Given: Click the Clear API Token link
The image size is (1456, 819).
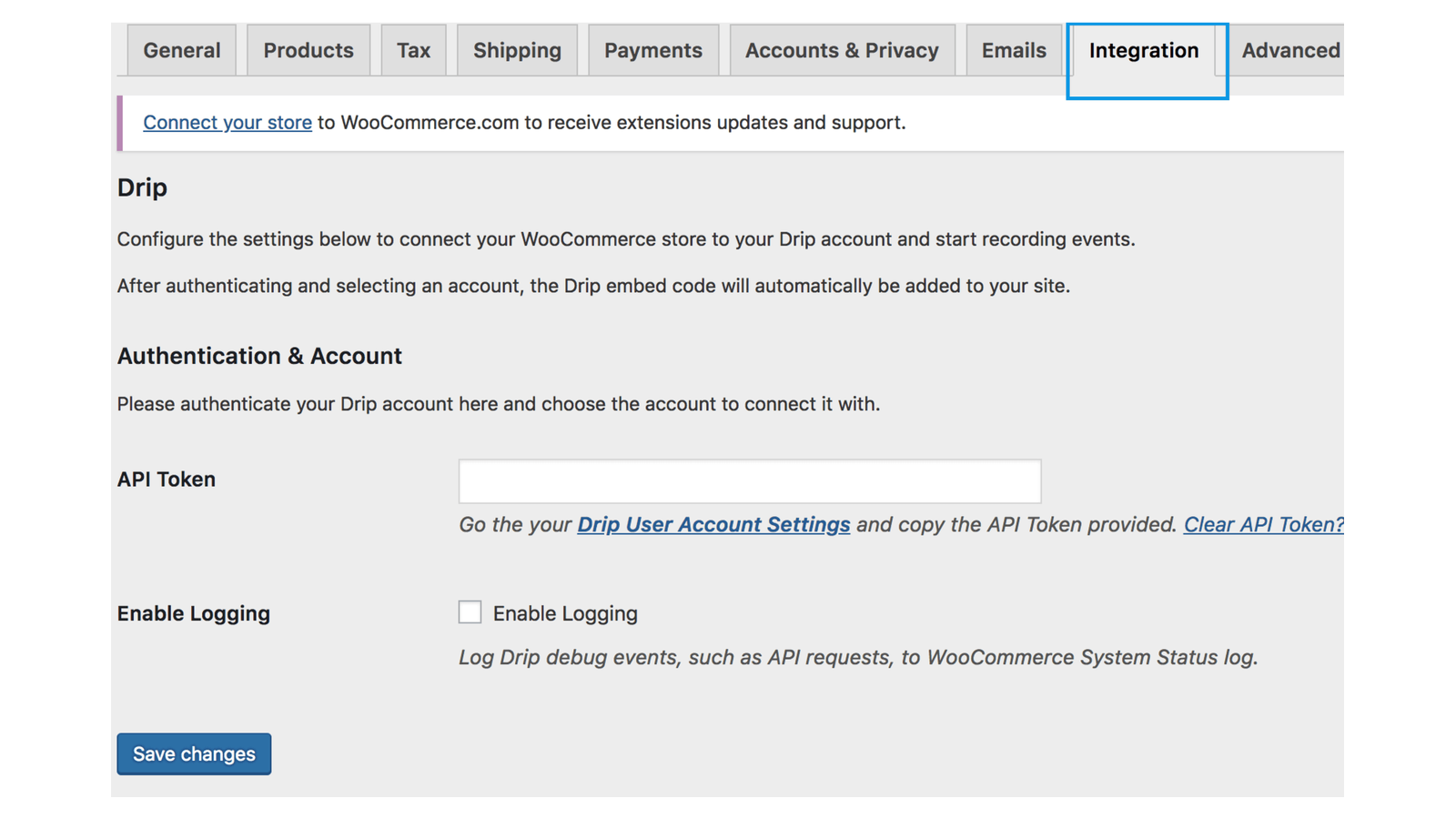Looking at the screenshot, I should coord(1263,525).
